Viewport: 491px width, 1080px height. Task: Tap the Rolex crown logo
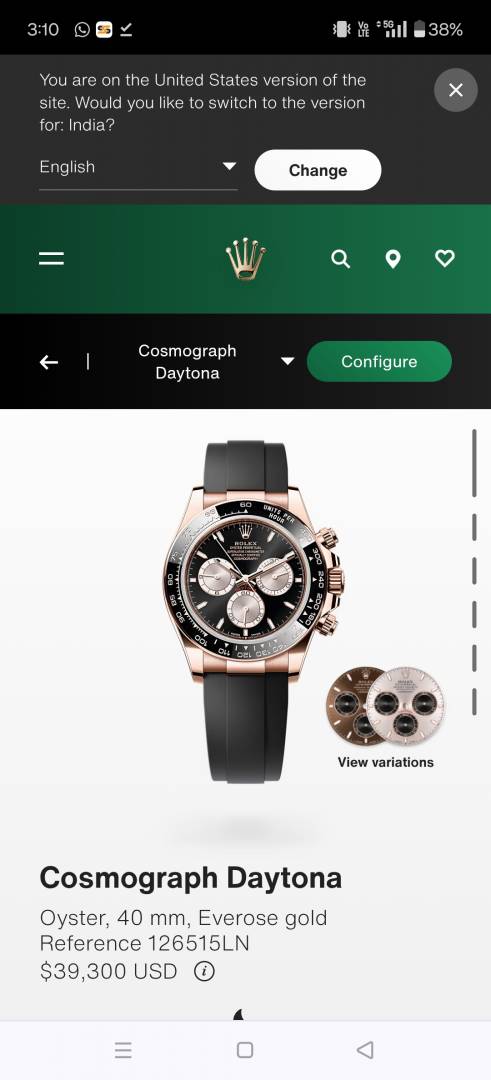(245, 258)
